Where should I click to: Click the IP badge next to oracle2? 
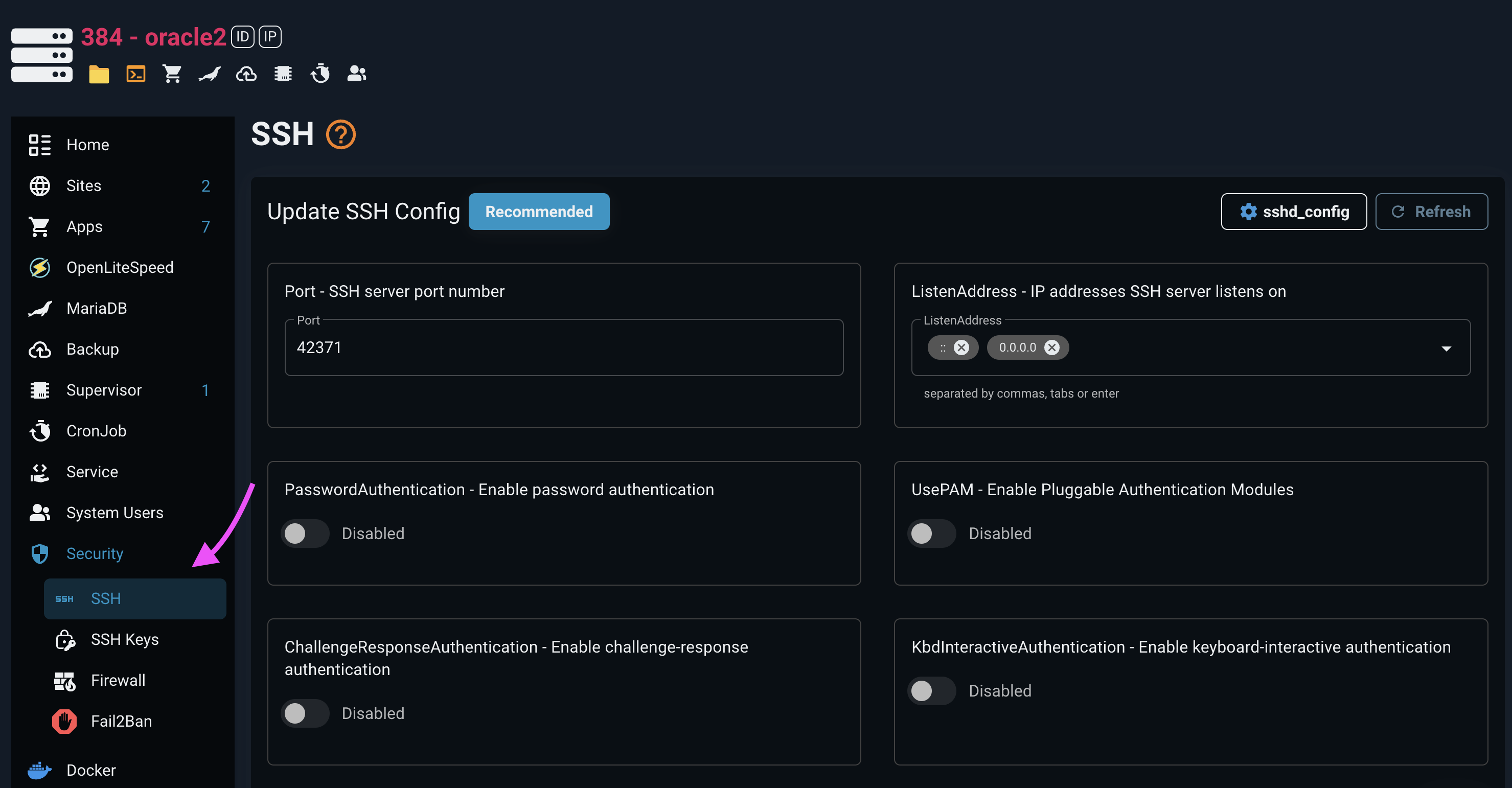(x=270, y=37)
